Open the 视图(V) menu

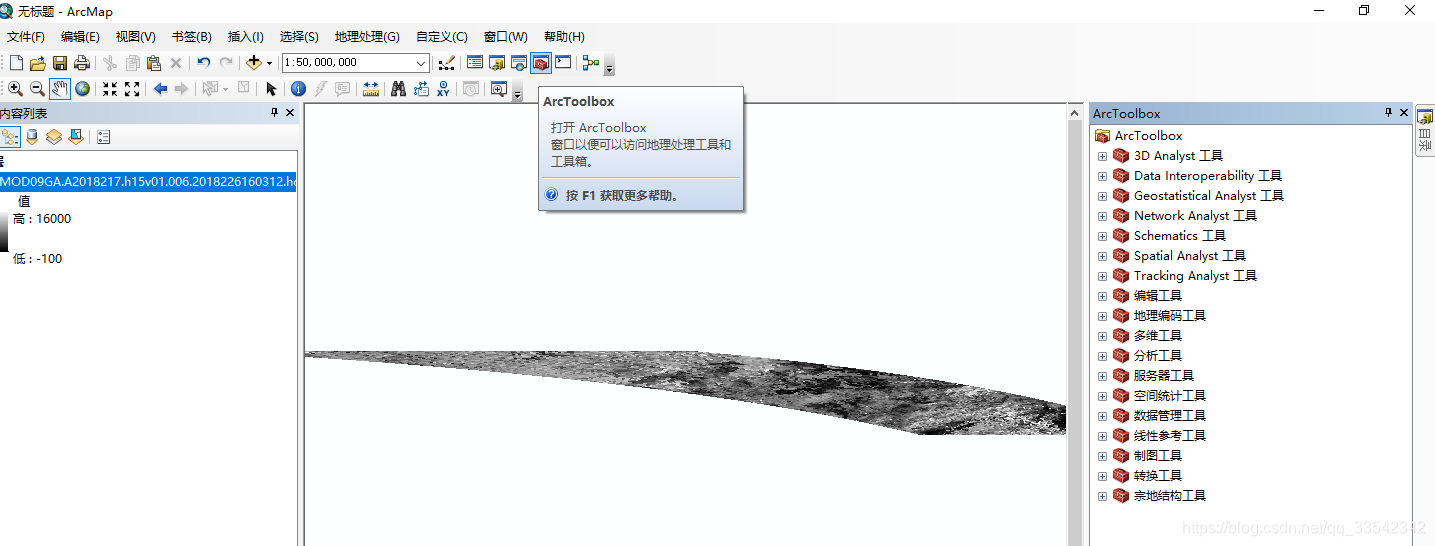click(136, 37)
